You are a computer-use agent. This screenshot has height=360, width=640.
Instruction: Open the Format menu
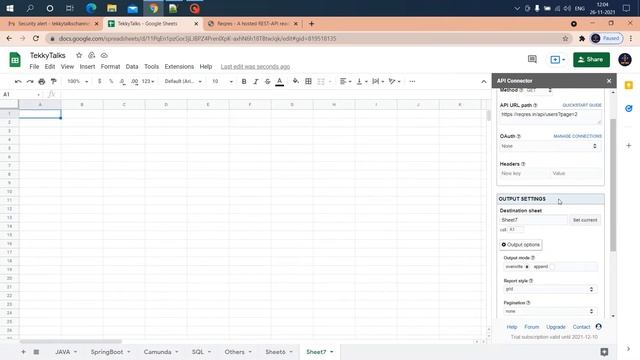[x=110, y=67]
